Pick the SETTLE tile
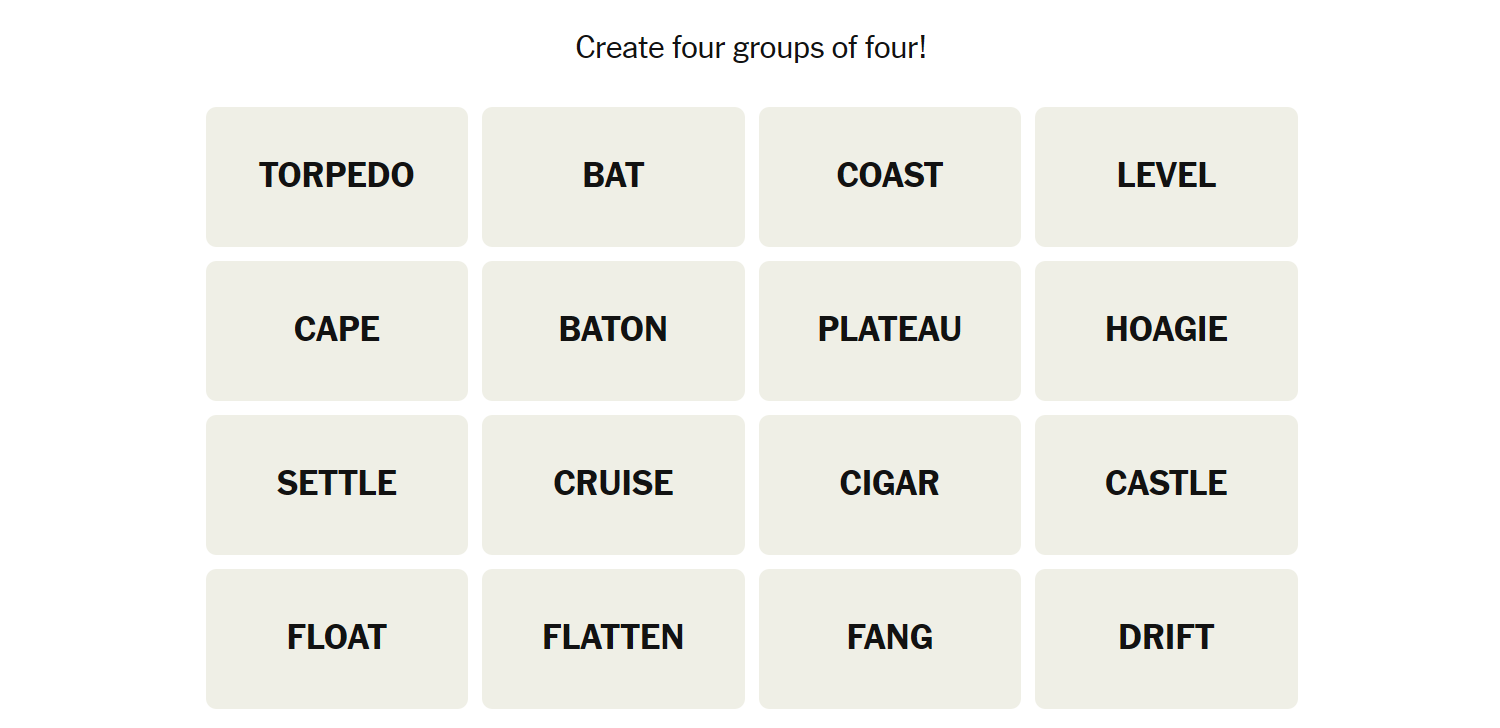 tap(337, 484)
